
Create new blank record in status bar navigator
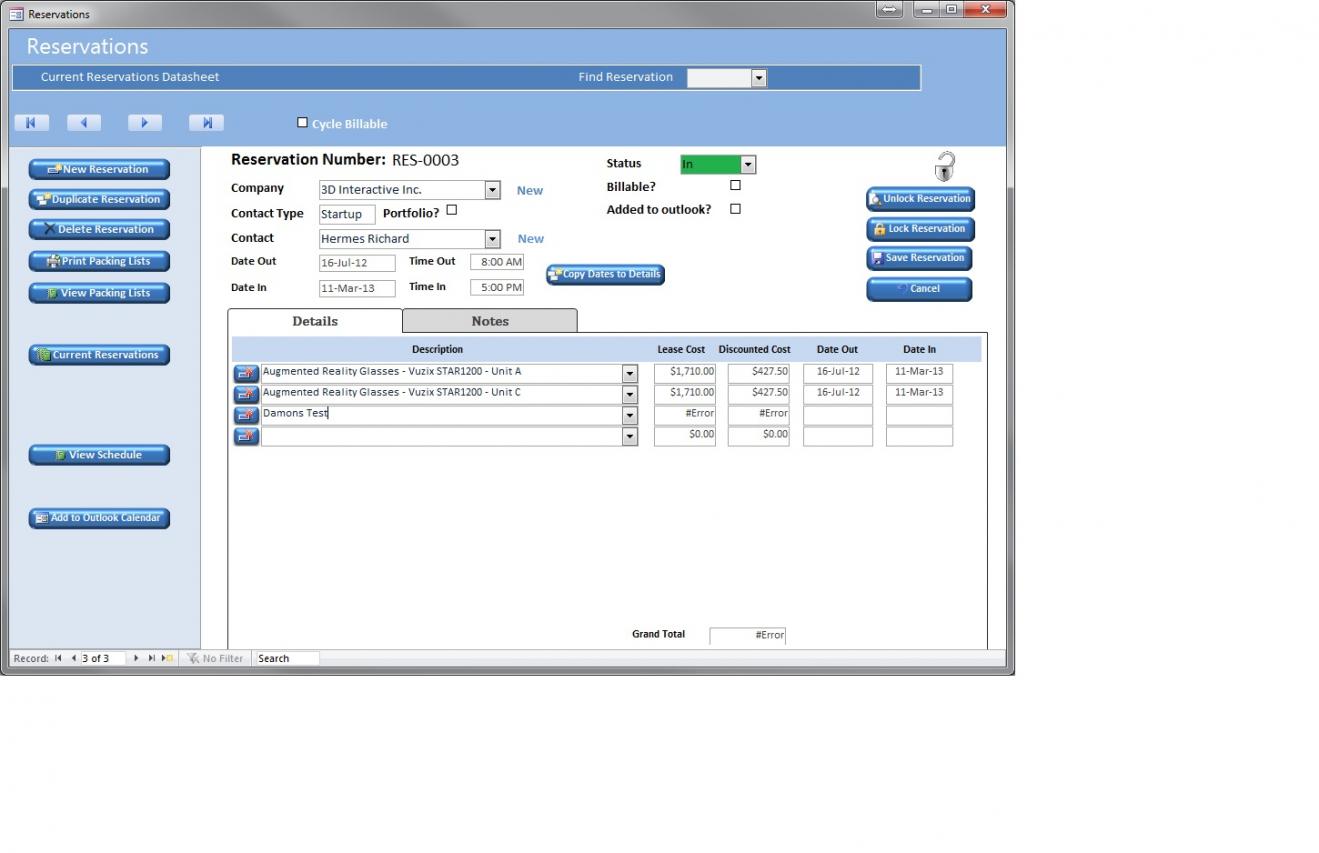tap(167, 658)
